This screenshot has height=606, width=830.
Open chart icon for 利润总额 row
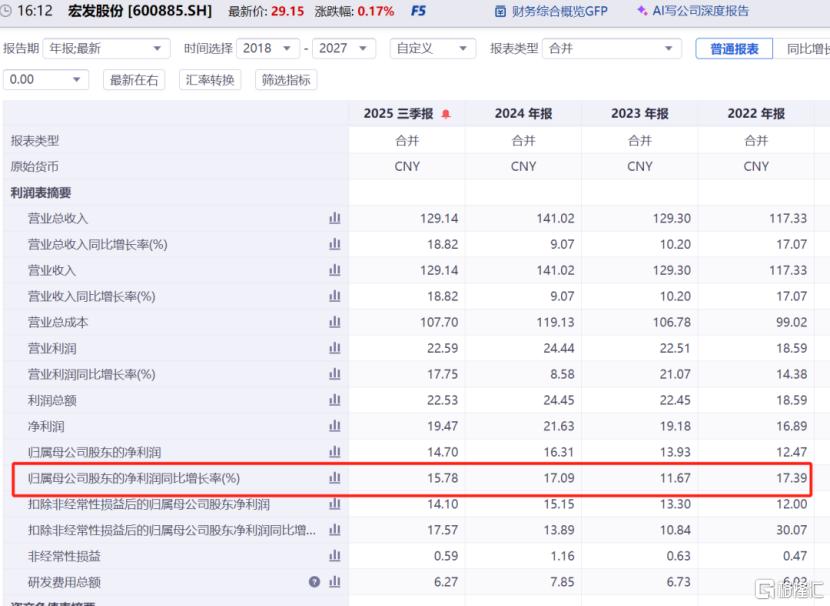[x=335, y=400]
